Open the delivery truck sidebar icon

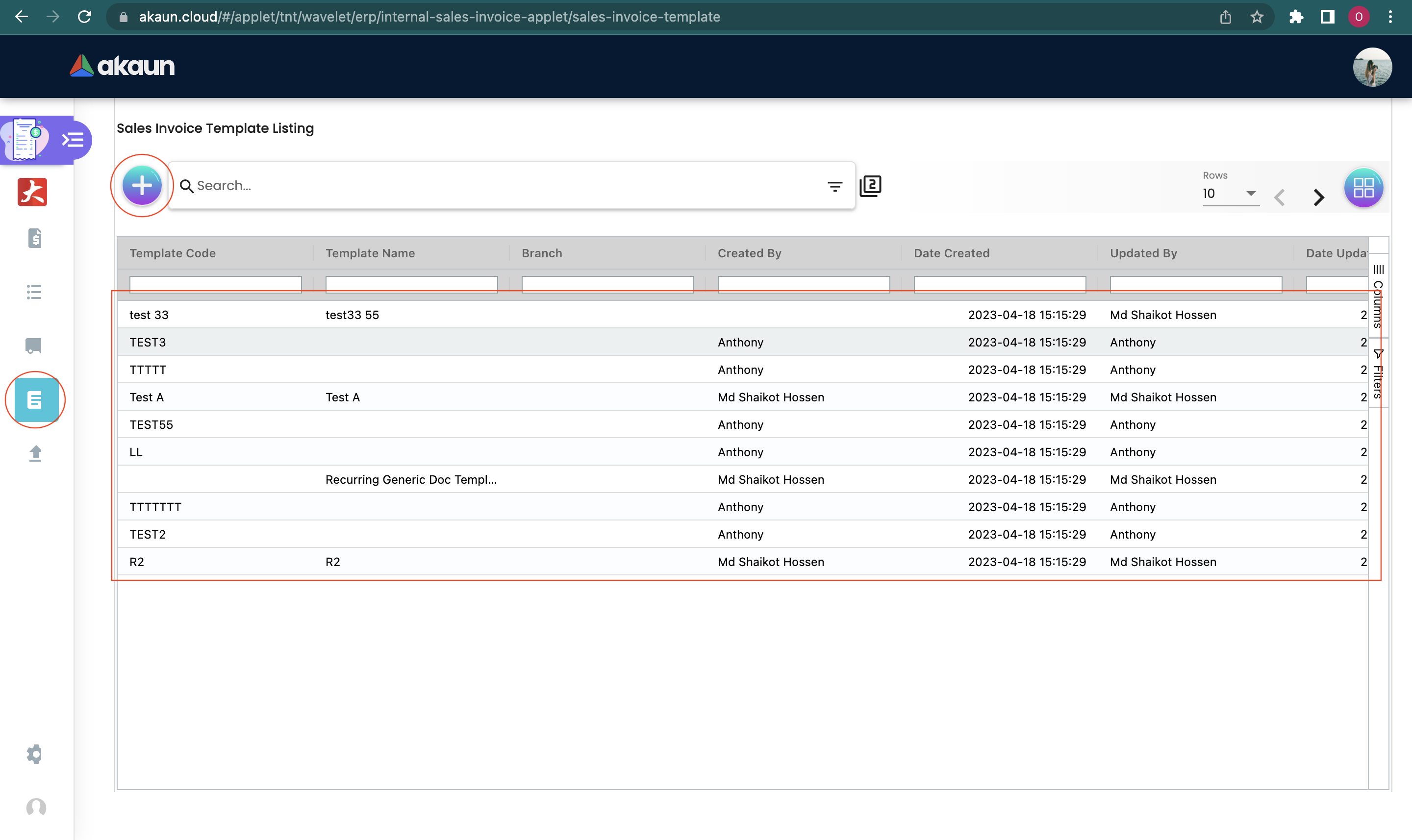34,346
